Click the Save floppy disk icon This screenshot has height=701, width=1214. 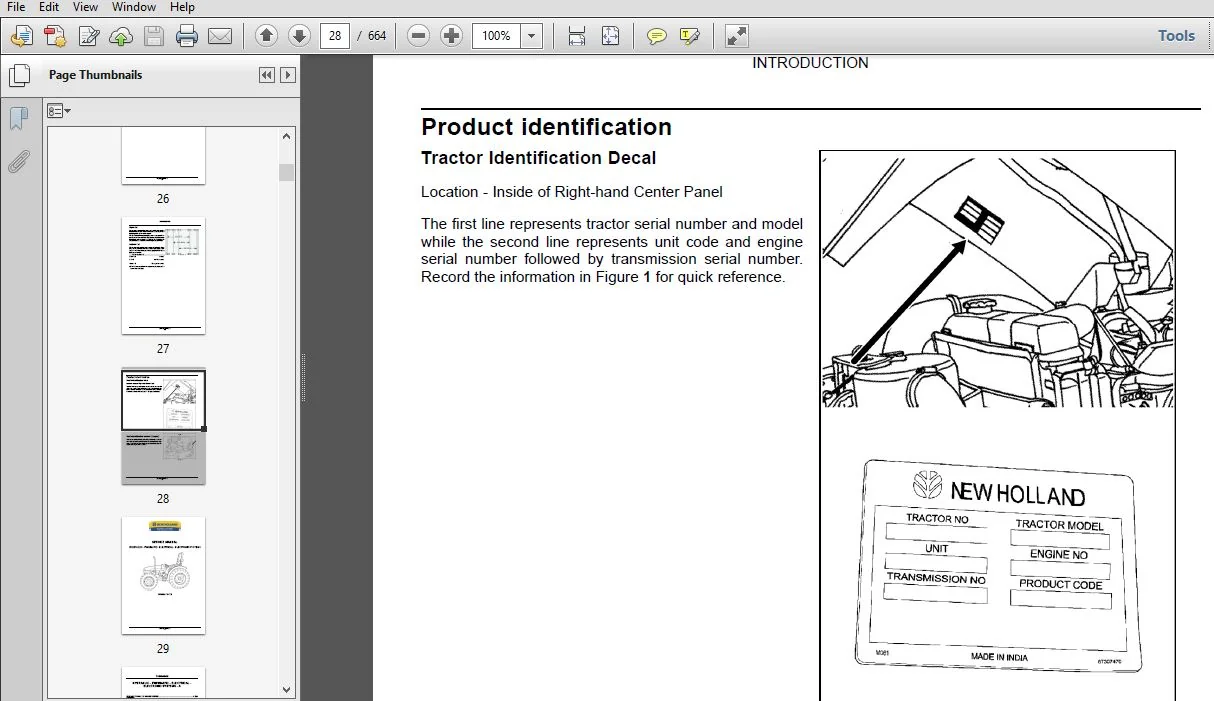(154, 36)
